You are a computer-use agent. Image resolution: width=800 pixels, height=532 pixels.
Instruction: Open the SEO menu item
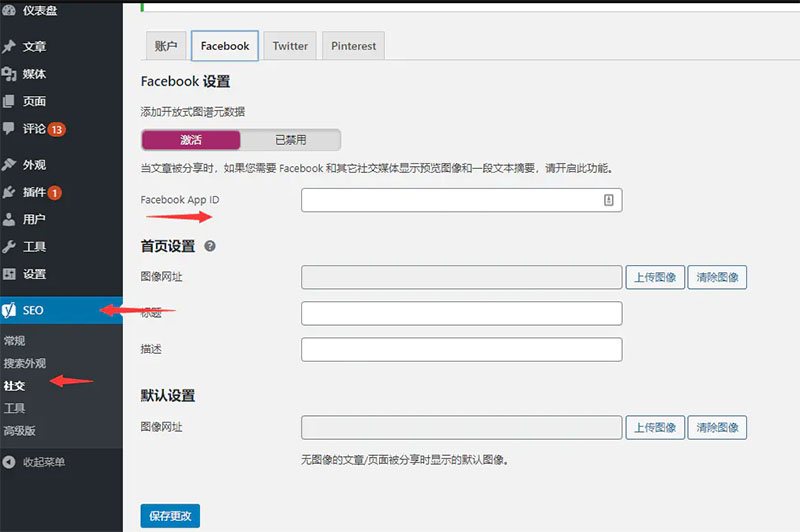[61, 310]
